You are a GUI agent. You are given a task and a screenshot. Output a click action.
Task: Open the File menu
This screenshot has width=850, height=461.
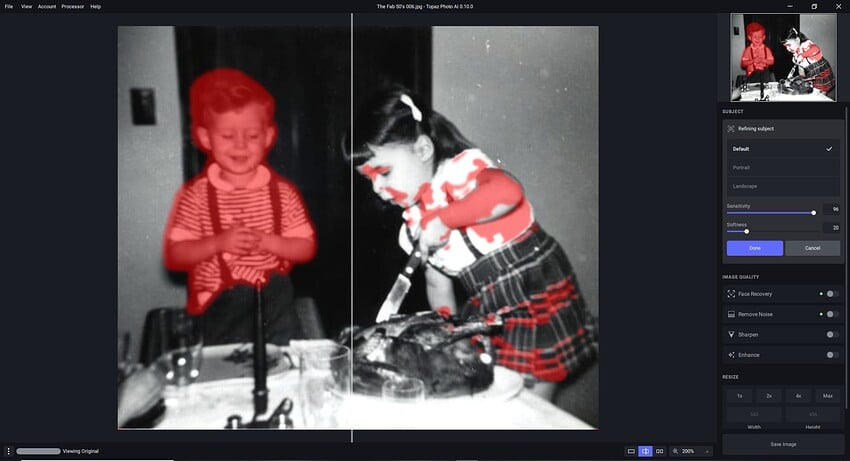9,6
